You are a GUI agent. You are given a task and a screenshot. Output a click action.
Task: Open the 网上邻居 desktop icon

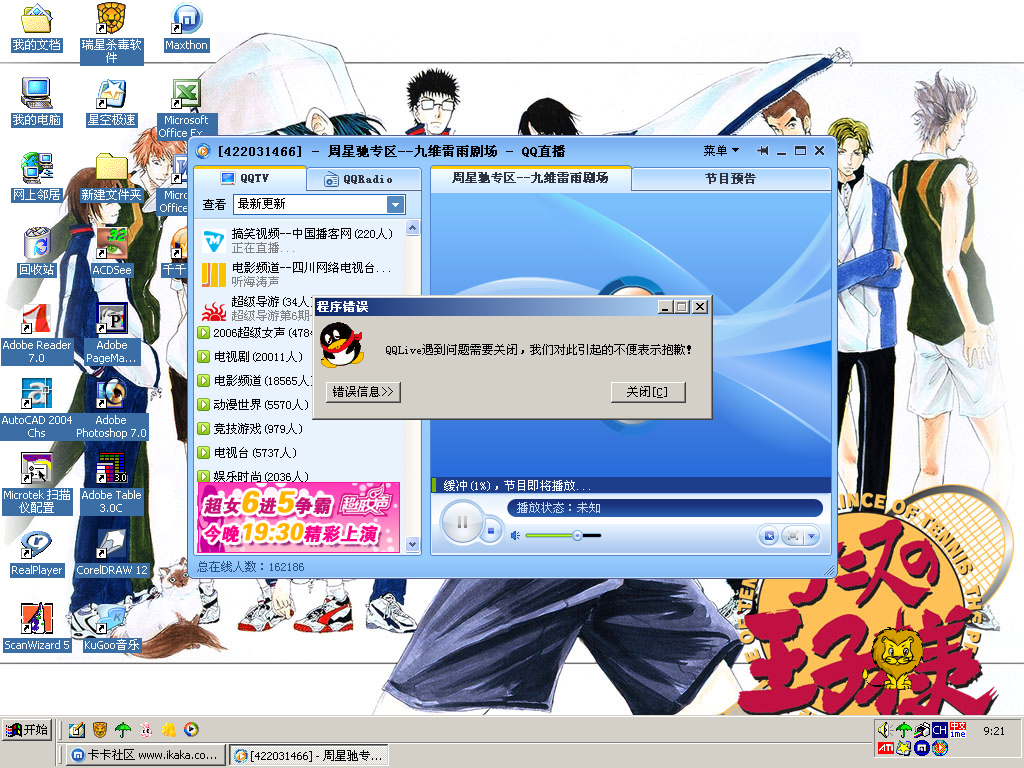(x=37, y=177)
